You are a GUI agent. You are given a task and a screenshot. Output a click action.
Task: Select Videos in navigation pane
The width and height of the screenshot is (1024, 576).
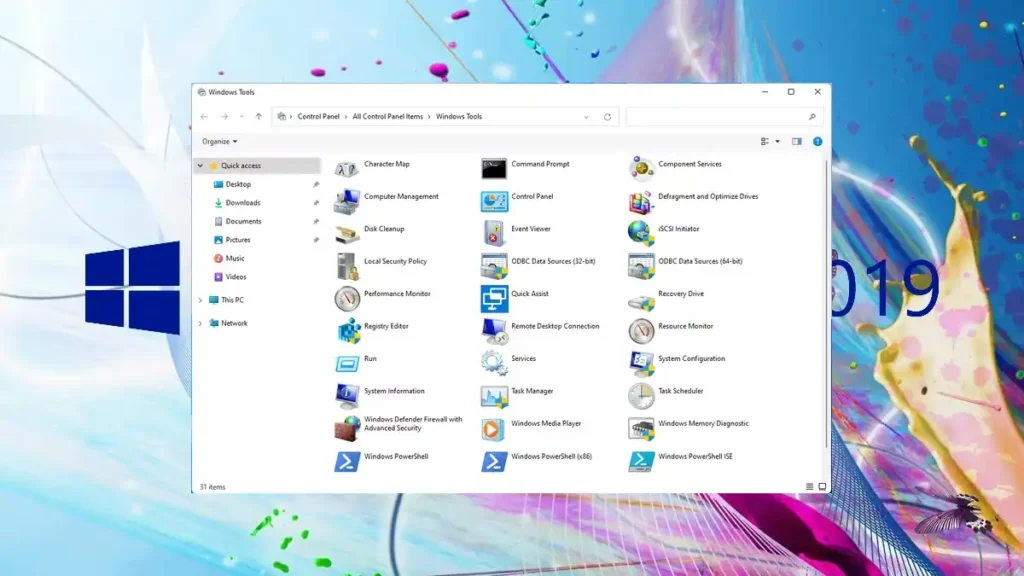coord(236,277)
